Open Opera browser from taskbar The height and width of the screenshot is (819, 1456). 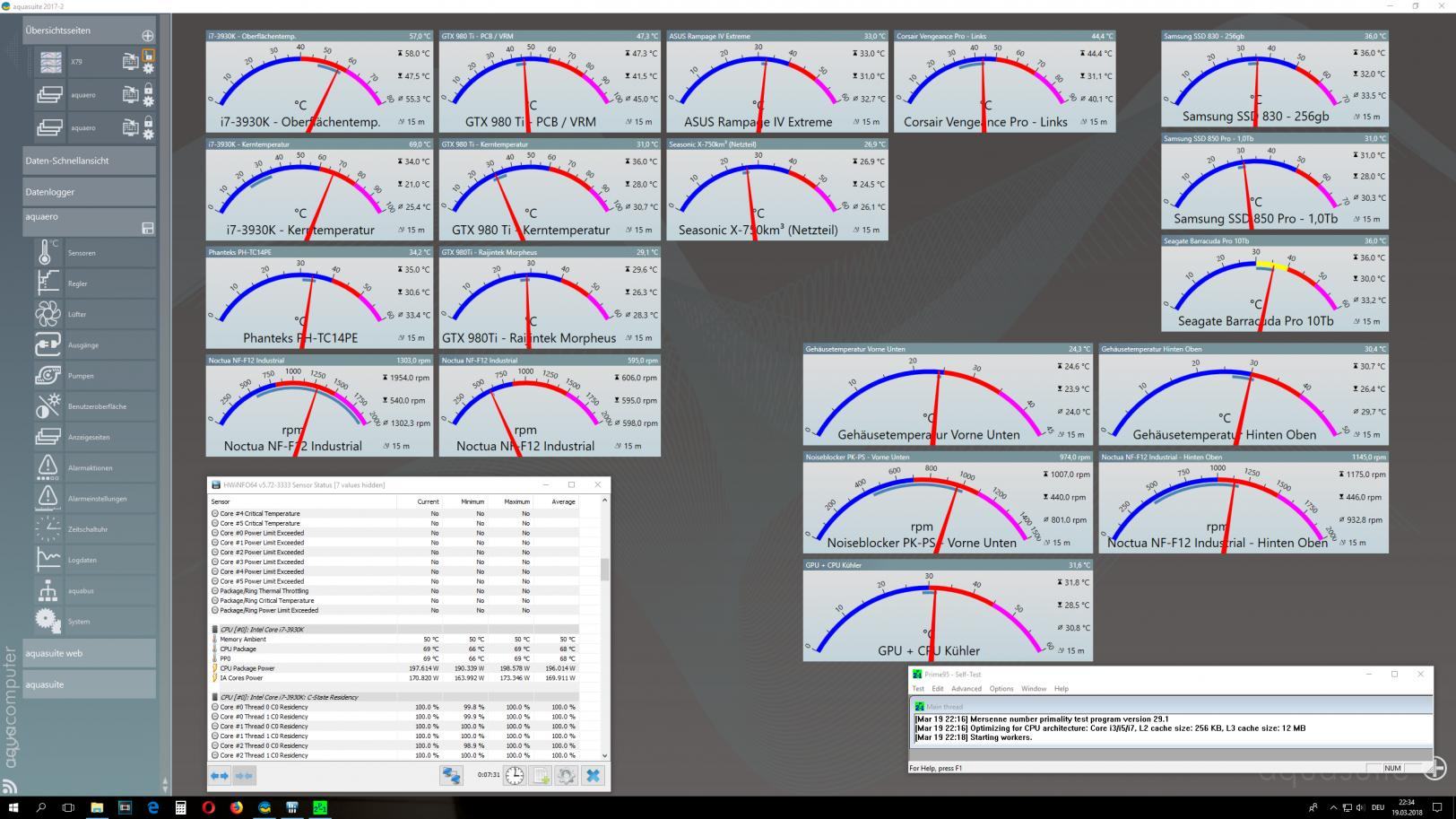[208, 807]
